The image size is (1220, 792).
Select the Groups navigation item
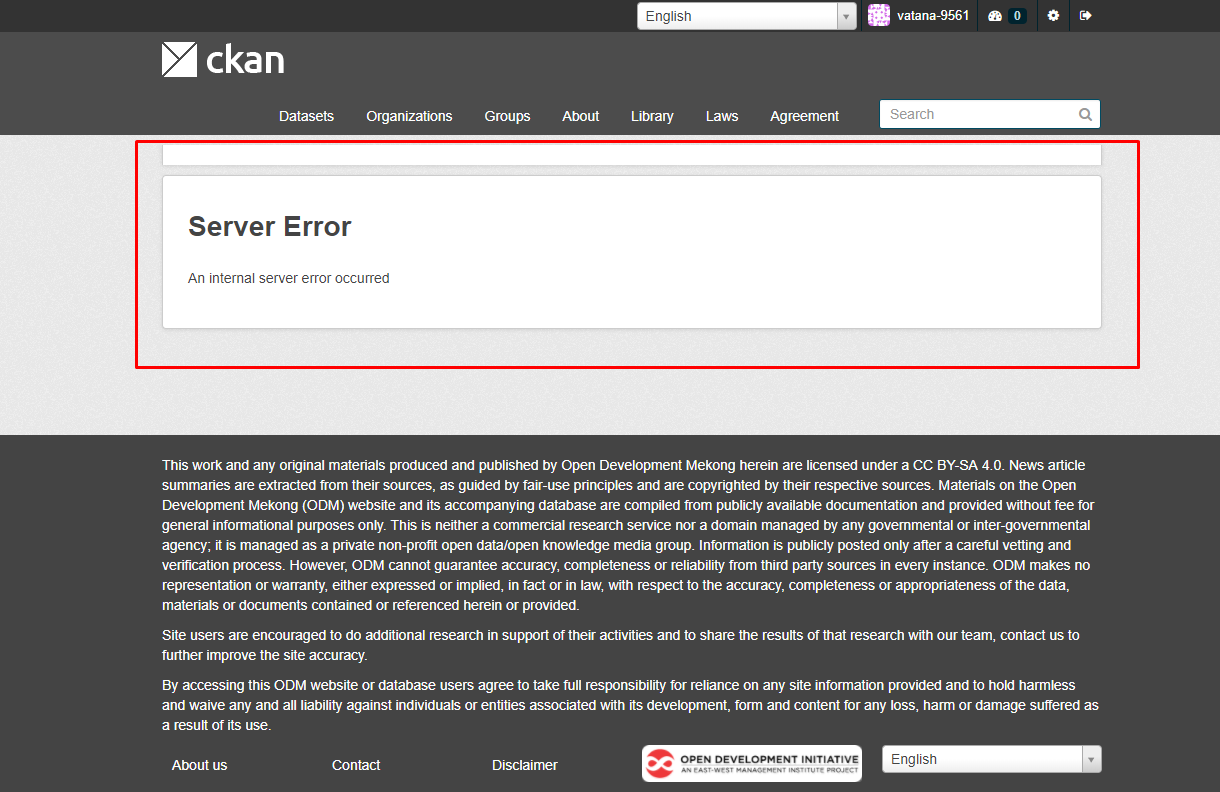pos(507,116)
